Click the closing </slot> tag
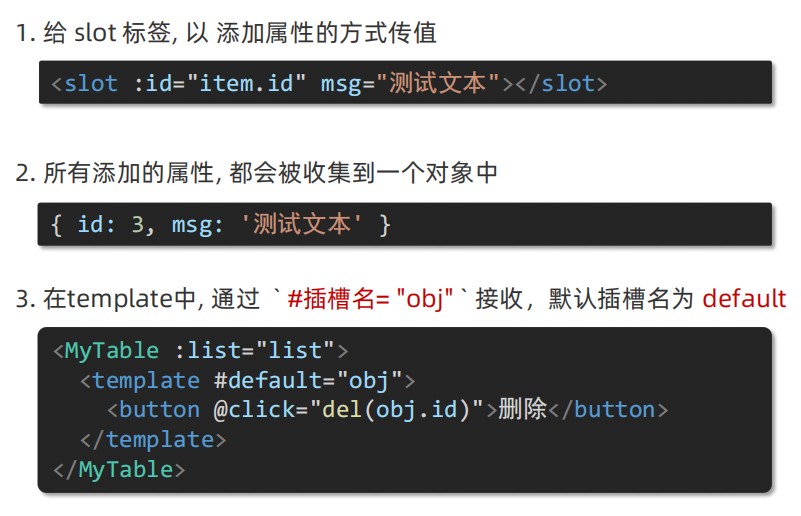 pos(560,83)
